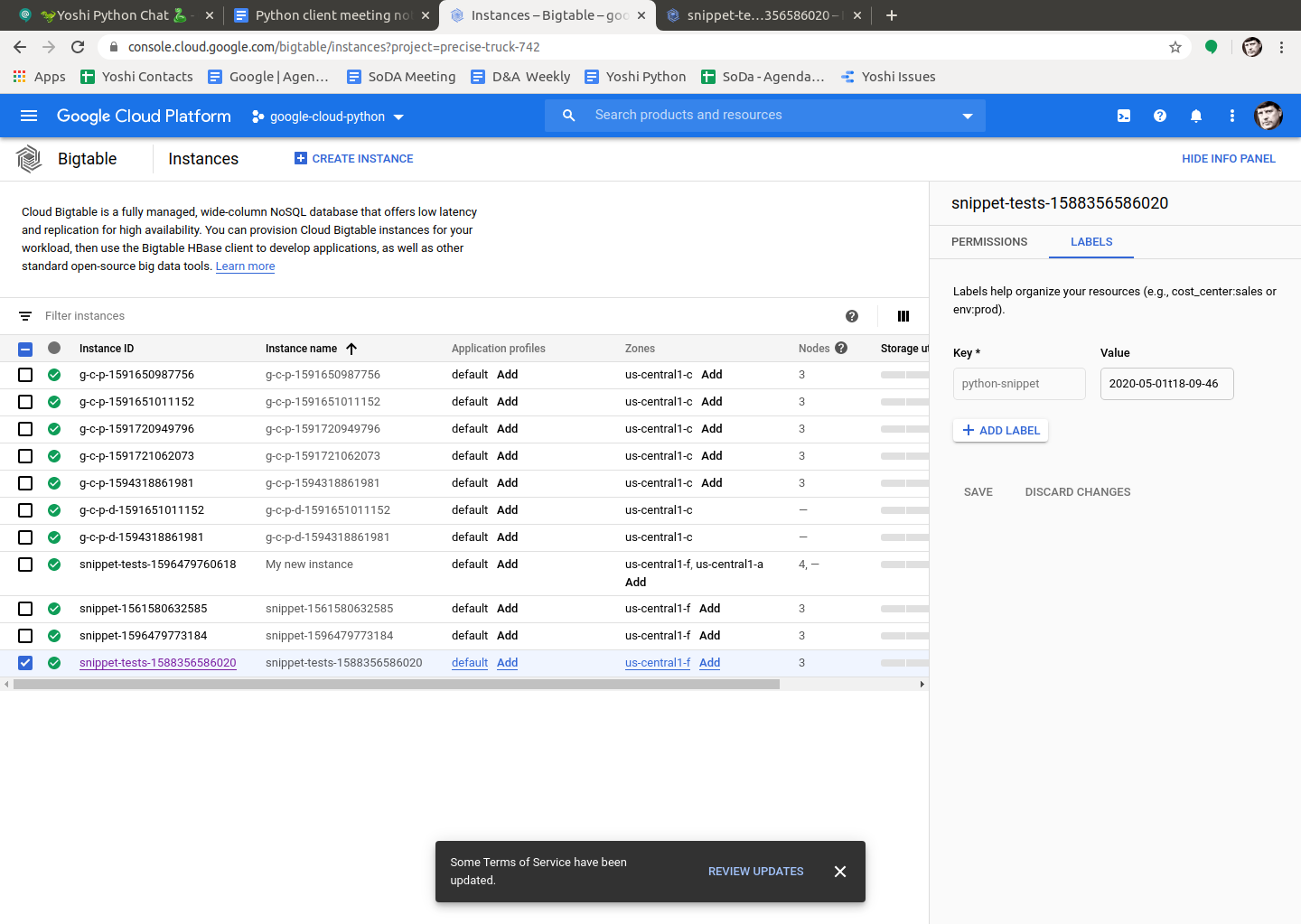
Task: Click Add profile for g-c-p-1594318861981
Action: [508, 483]
